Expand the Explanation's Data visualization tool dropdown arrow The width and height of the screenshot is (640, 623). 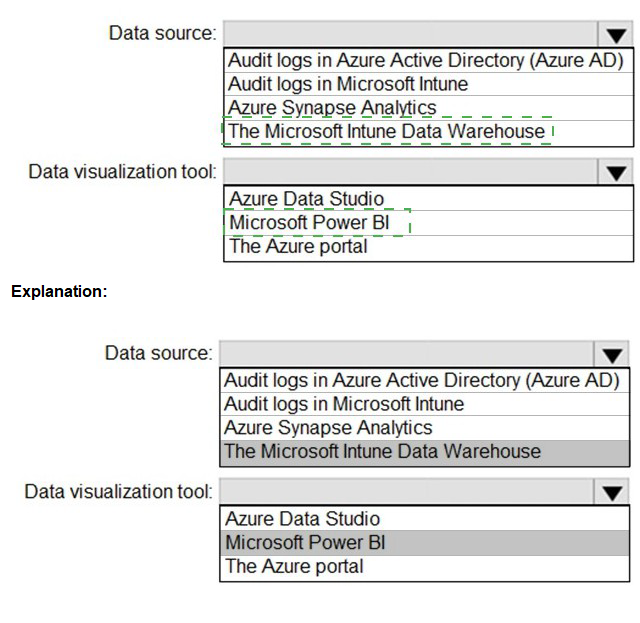(611, 492)
